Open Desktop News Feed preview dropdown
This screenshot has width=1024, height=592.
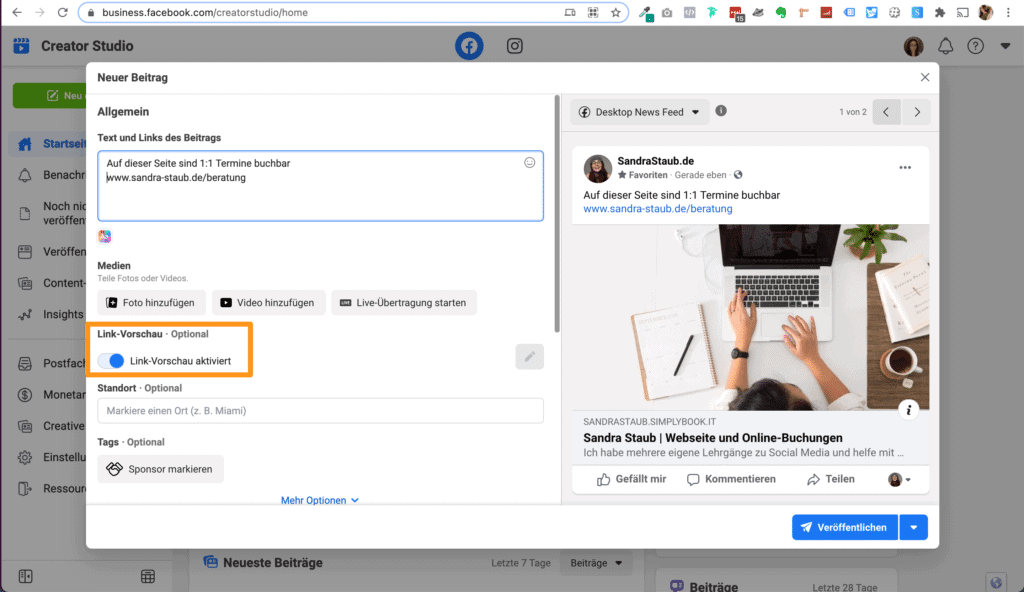click(639, 112)
